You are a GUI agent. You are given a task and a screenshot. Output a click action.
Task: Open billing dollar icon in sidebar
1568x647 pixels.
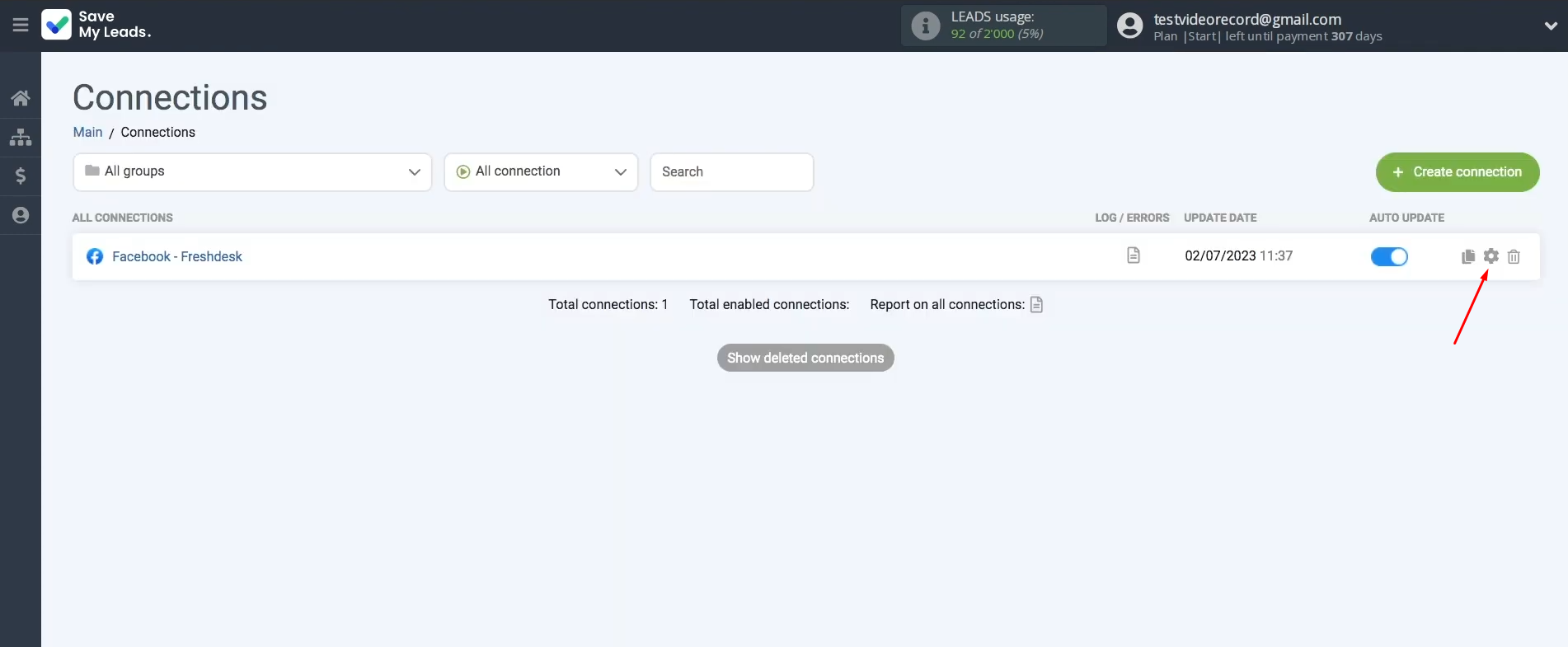click(x=21, y=176)
